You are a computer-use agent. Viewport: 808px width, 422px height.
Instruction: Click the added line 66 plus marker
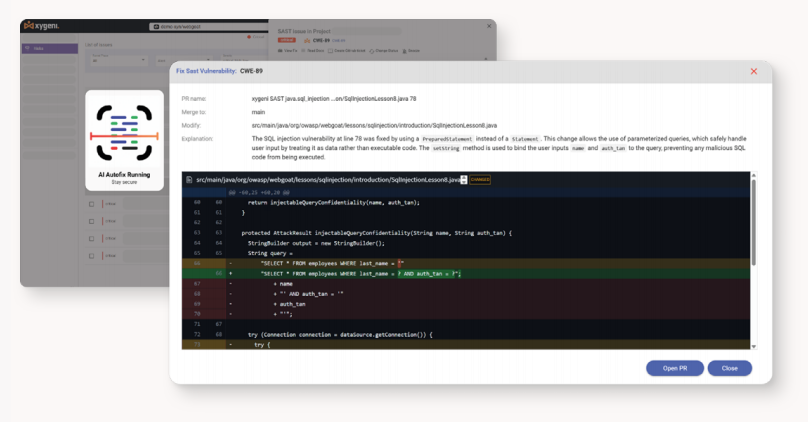(231, 273)
